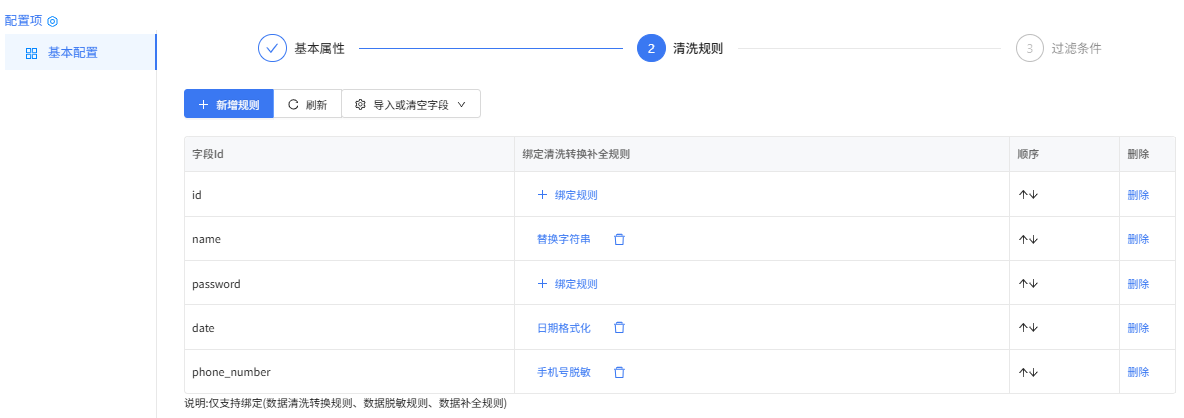Click trash icon next to 手机号脱敏

click(x=619, y=372)
